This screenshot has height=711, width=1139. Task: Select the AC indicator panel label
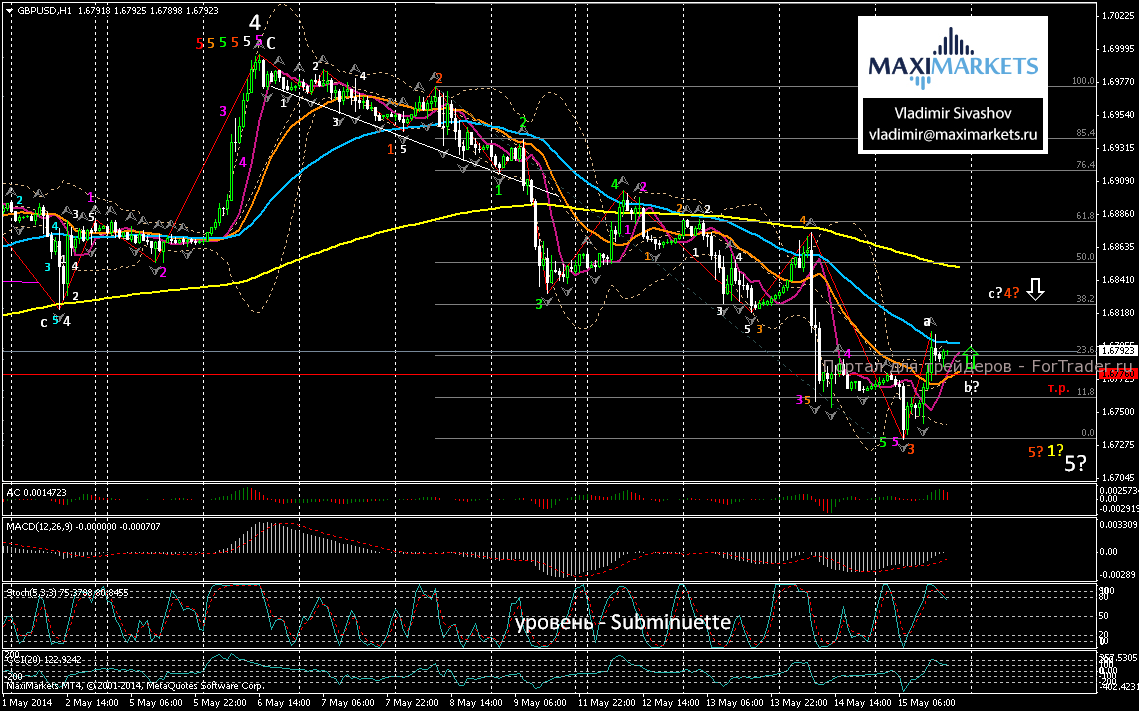click(36, 493)
